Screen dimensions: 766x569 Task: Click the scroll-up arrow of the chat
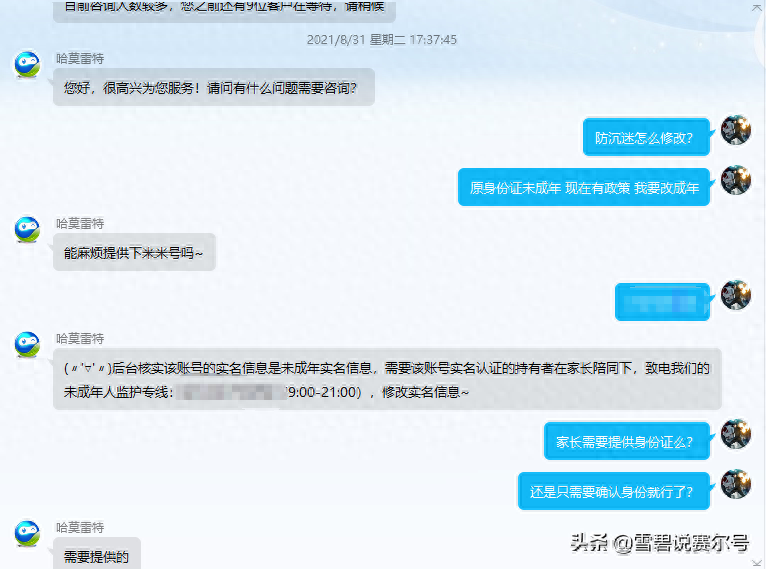756,7
